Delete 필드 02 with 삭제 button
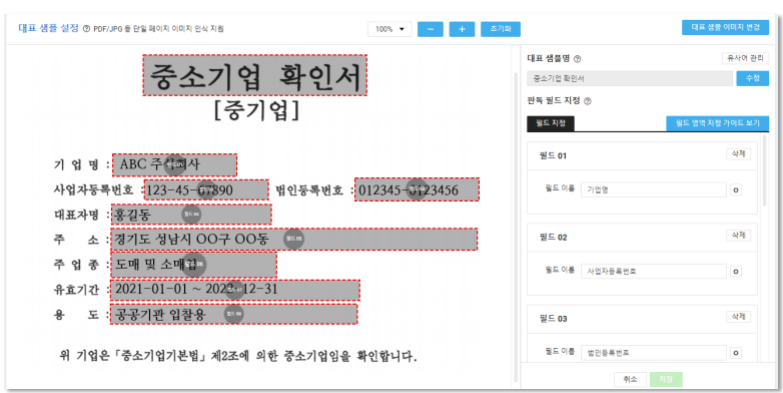This screenshot has height=393, width=783. 739,235
